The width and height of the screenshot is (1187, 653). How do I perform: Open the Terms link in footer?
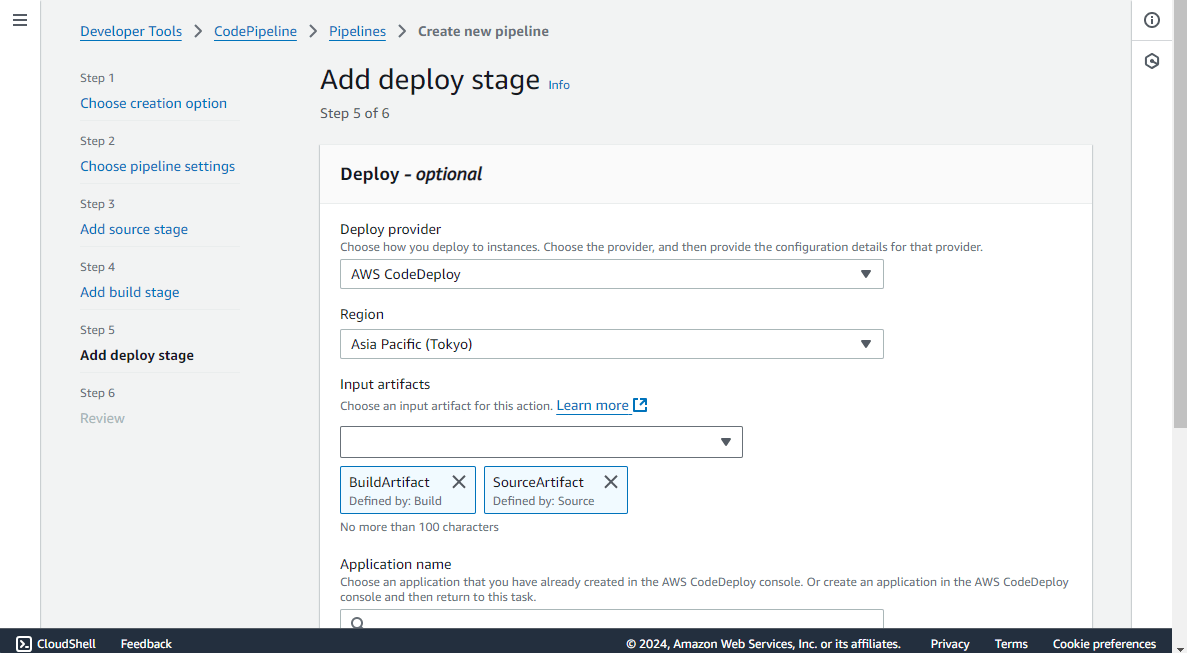click(x=1011, y=644)
